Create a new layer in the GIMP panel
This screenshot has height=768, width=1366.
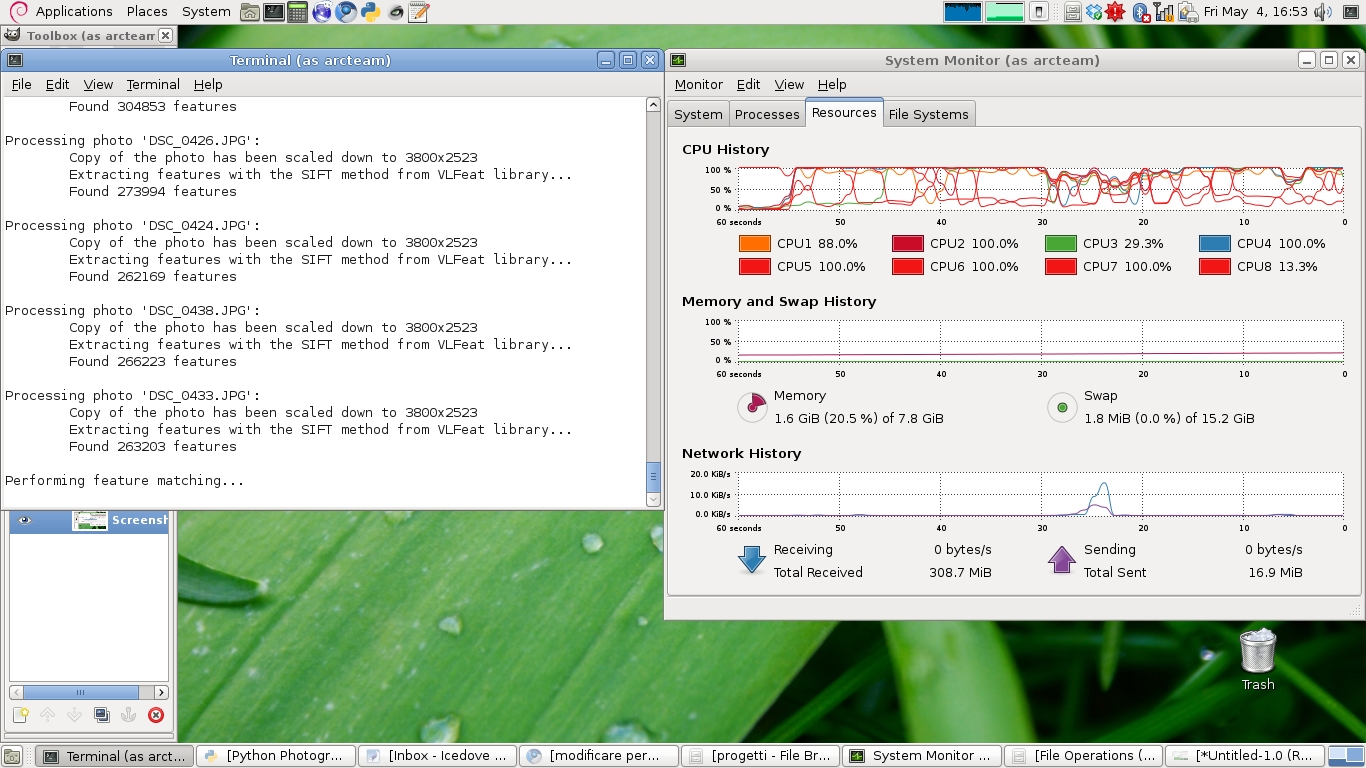tap(19, 714)
